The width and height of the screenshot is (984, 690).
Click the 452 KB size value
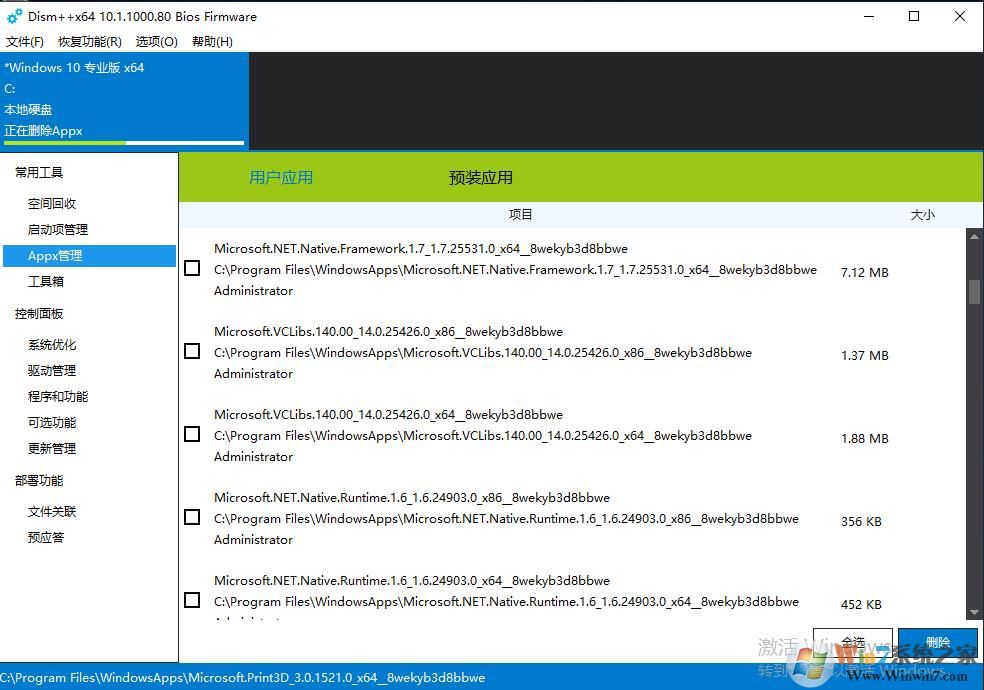pyautogui.click(x=861, y=605)
